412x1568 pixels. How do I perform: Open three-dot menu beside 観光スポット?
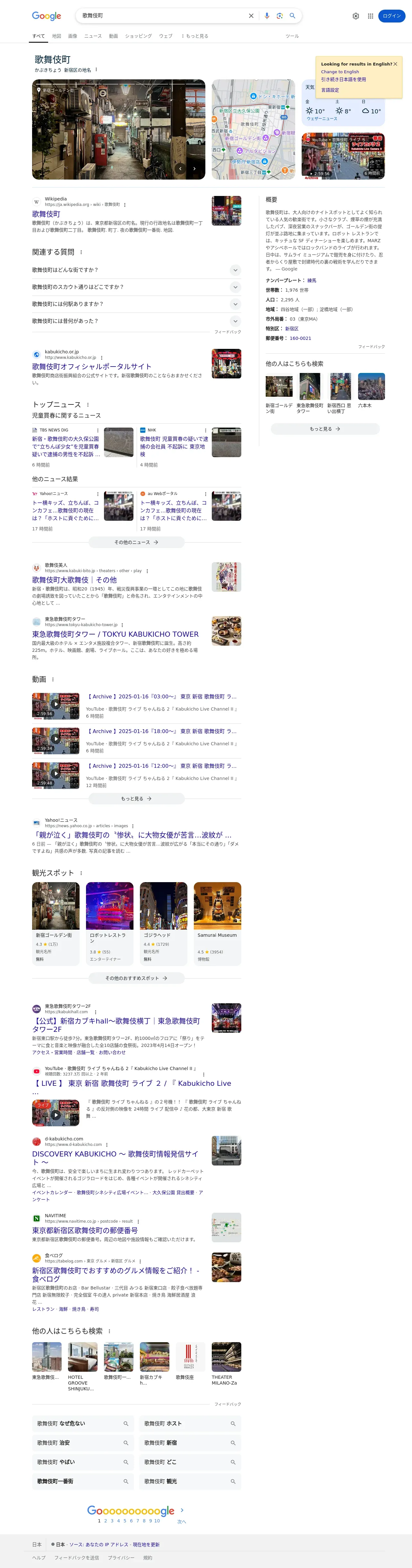pyautogui.click(x=81, y=873)
